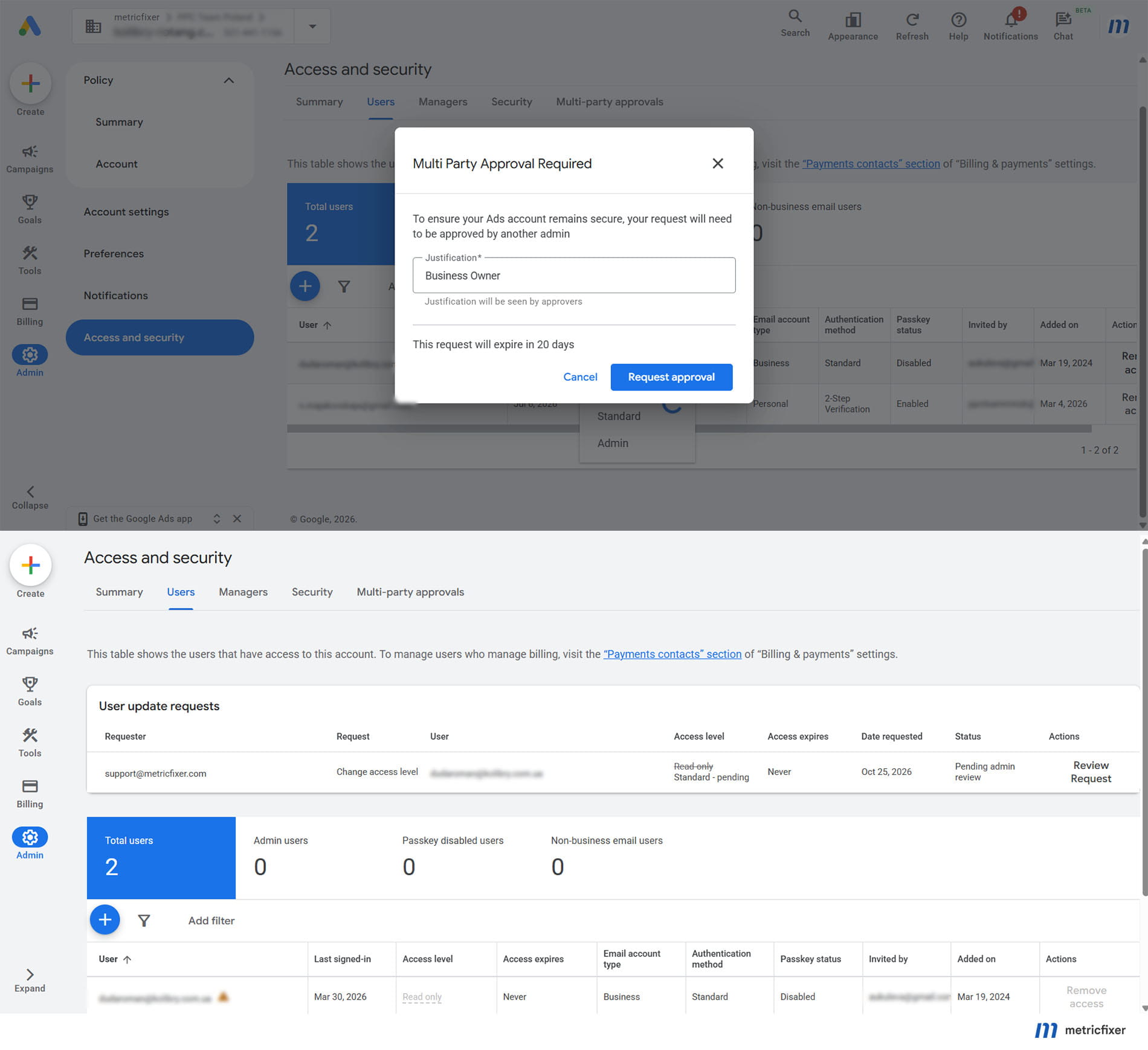Click the Search icon in top bar
The width and height of the screenshot is (1148, 1050).
point(795,24)
